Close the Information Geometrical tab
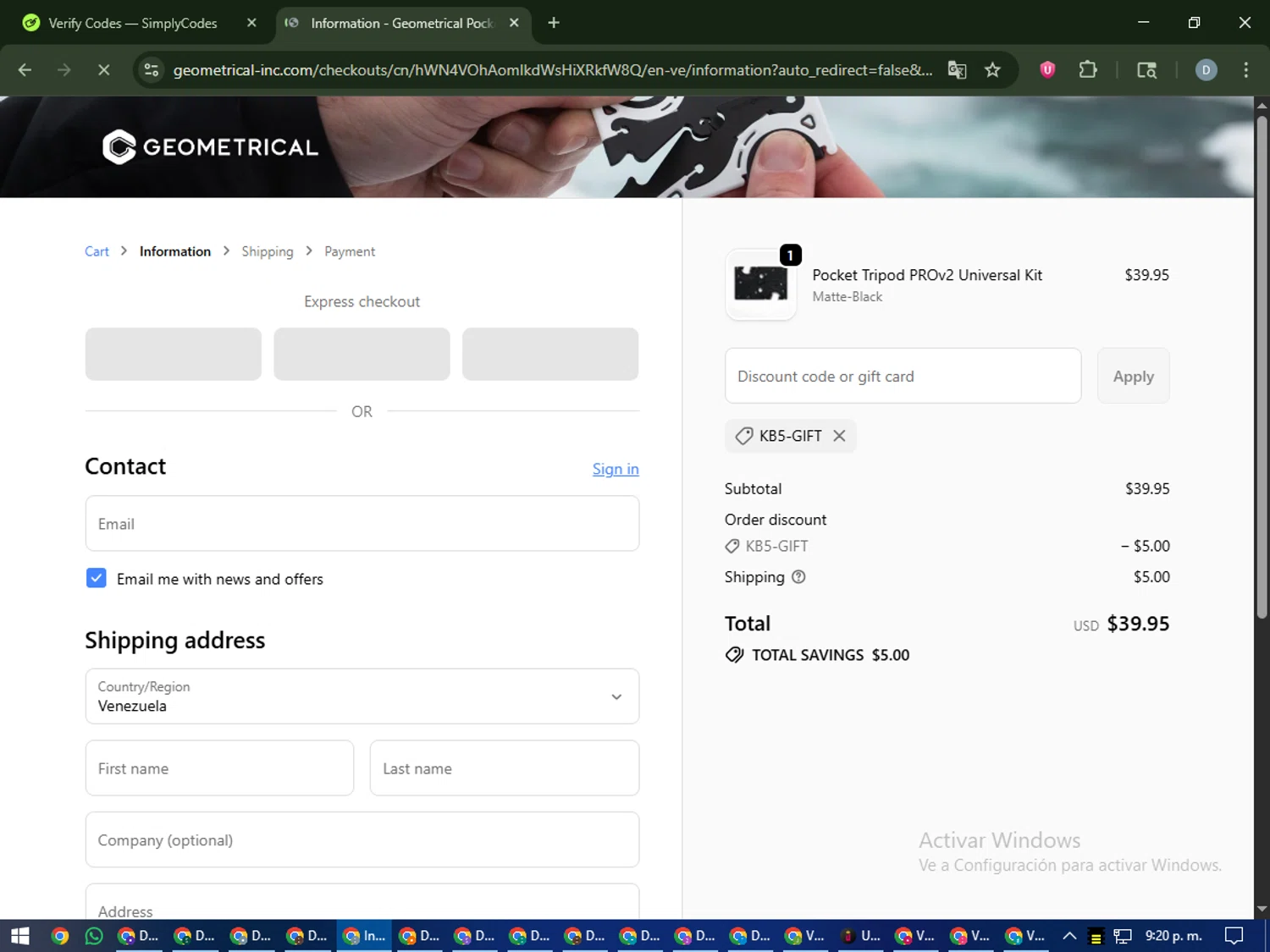Viewport: 1270px width, 952px height. click(x=514, y=23)
